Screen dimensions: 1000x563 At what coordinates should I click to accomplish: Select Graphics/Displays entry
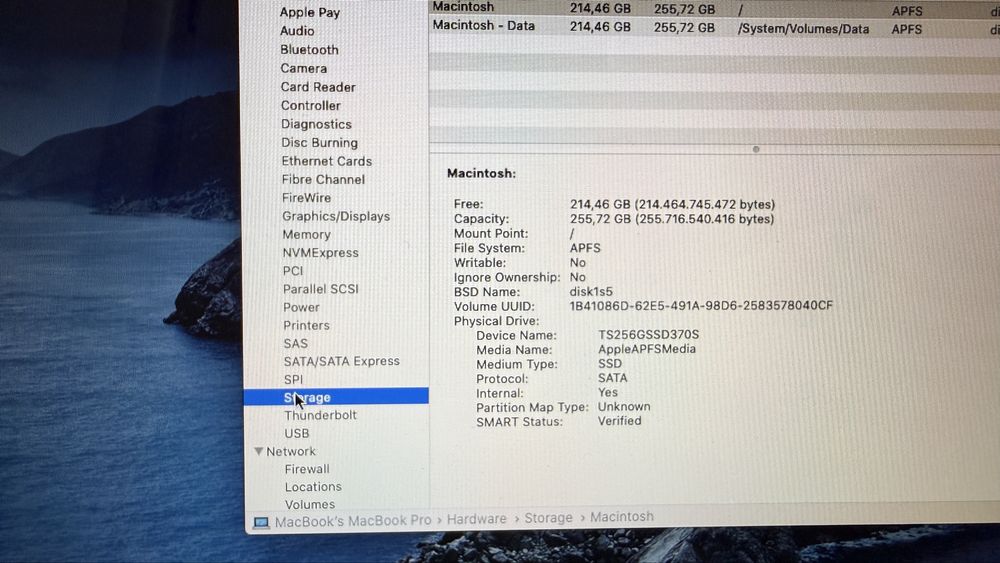[336, 216]
